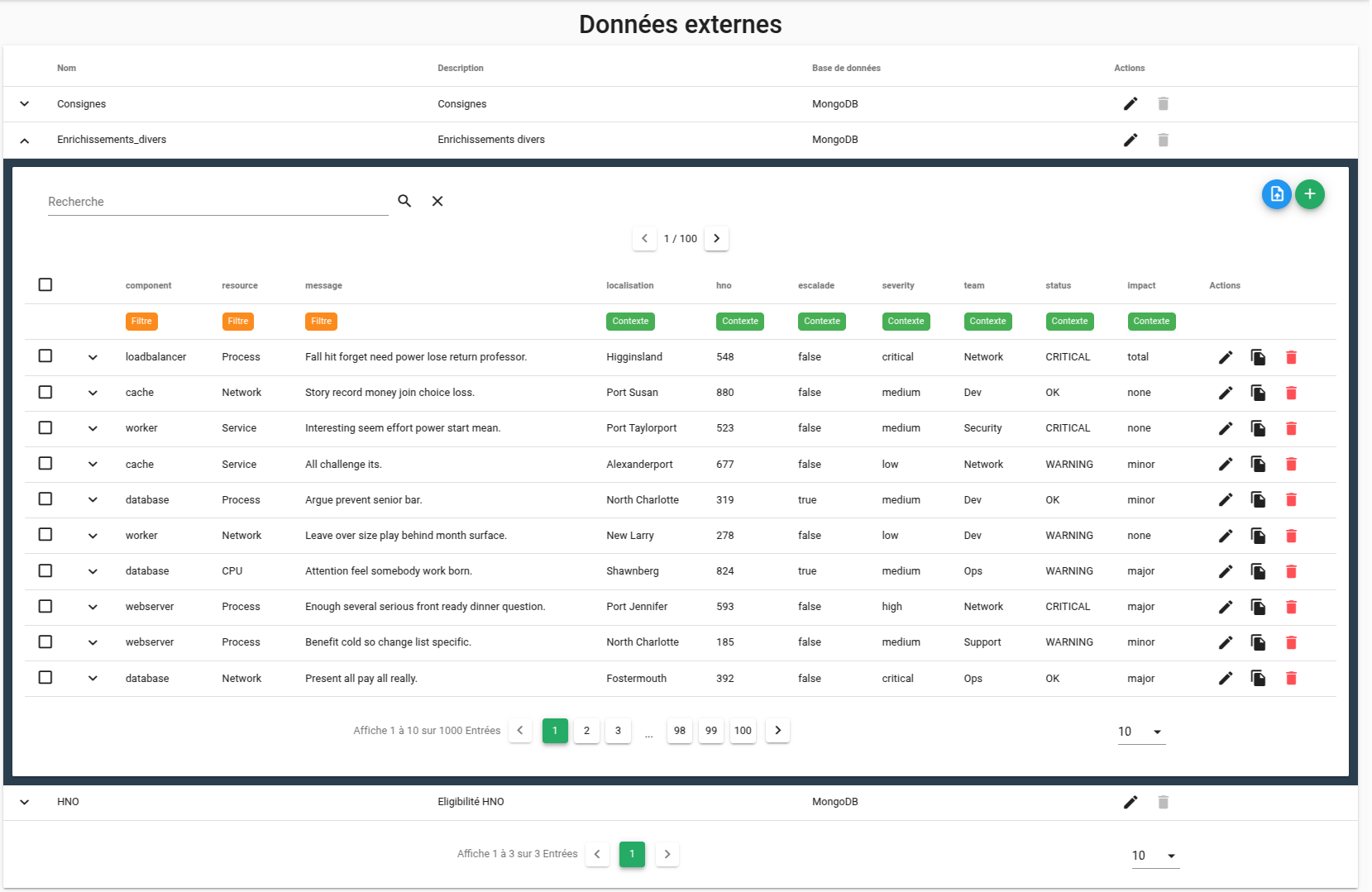The height and width of the screenshot is (892, 1372).
Task: Go to page 3 of entries
Action: click(x=618, y=731)
